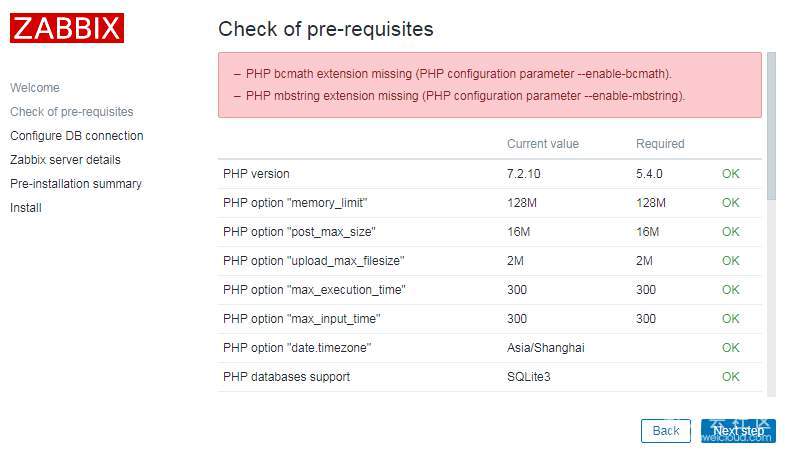Open Zabbix server details step
The image size is (785, 452).
coord(65,160)
